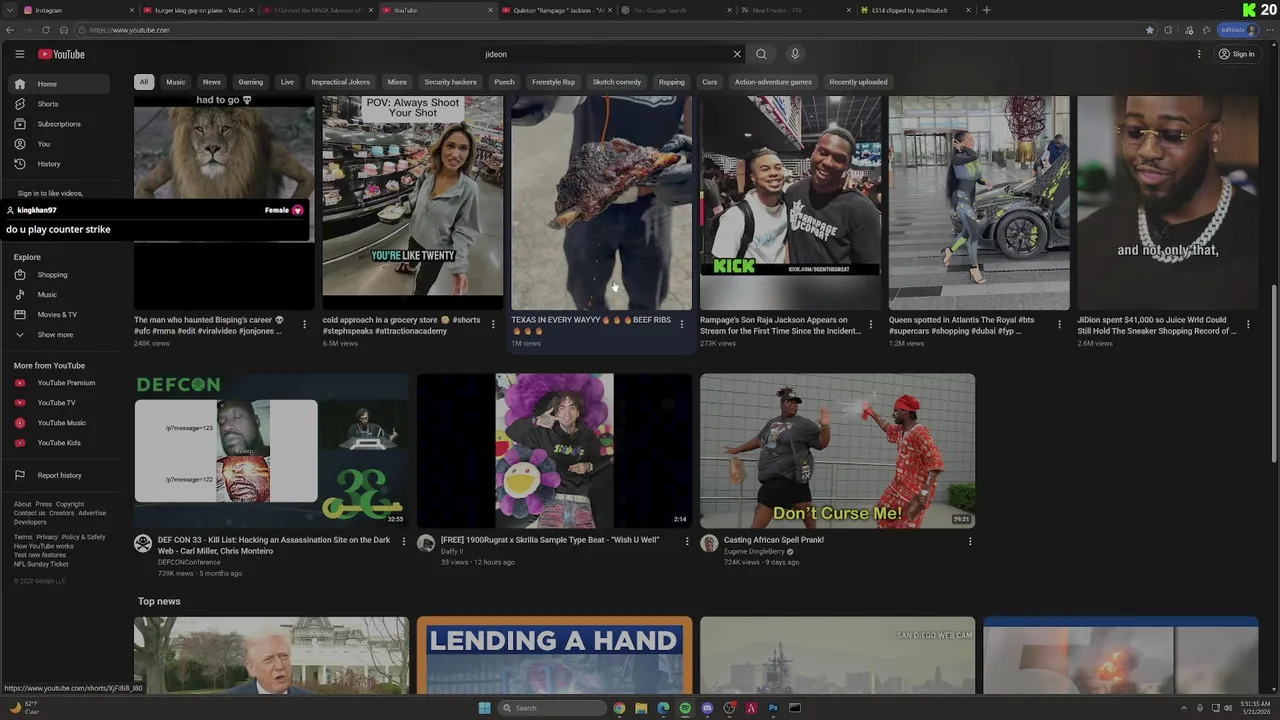Select the Recently uploaded filter chip
This screenshot has width=1280, height=720.
[x=858, y=82]
